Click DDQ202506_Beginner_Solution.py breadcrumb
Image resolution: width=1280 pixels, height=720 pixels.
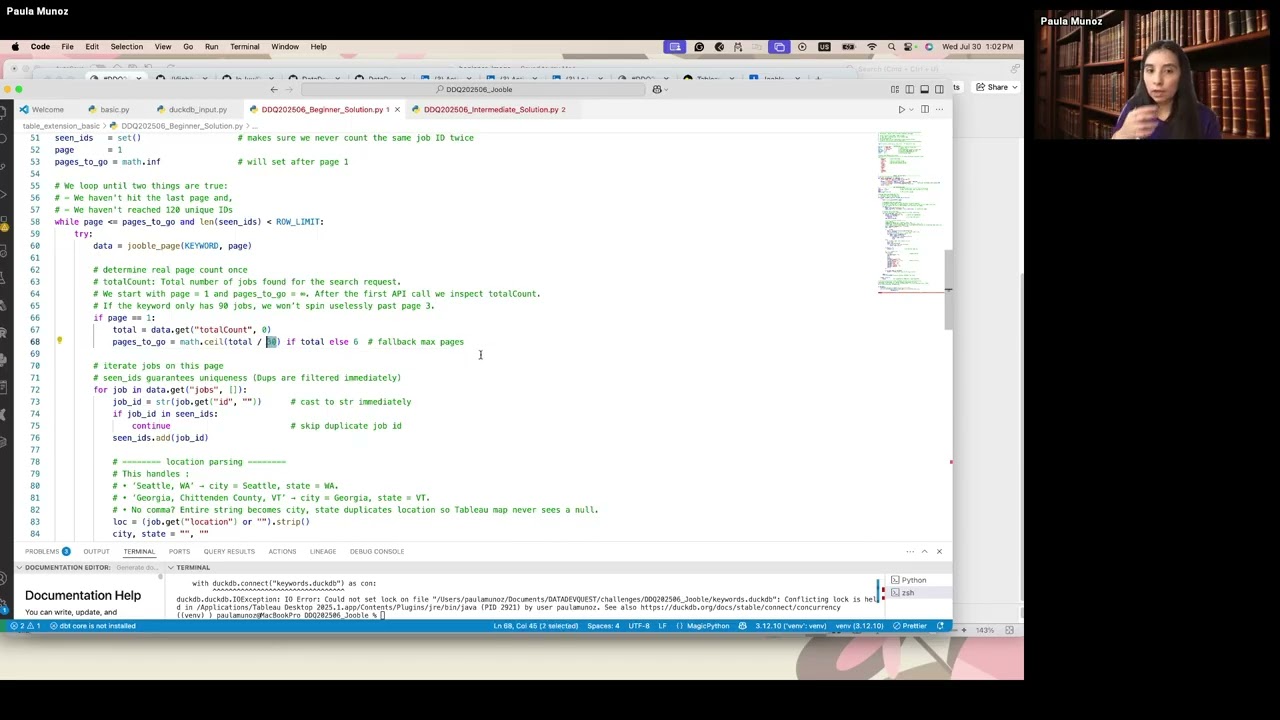pyautogui.click(x=176, y=126)
